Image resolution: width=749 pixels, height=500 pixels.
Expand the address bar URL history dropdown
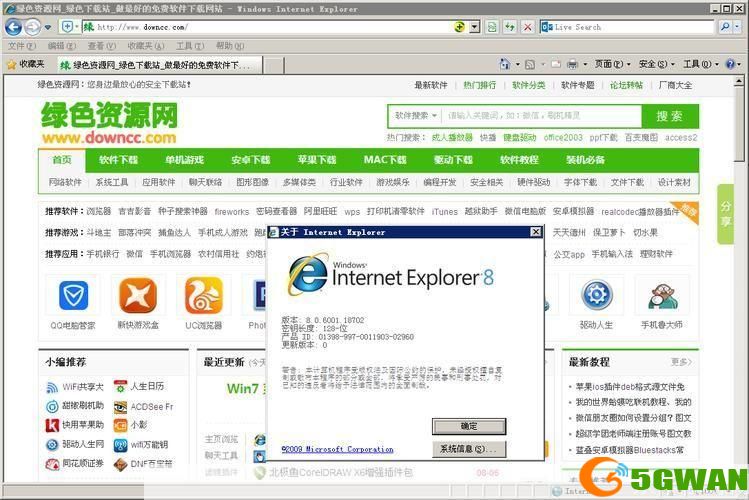pos(474,27)
